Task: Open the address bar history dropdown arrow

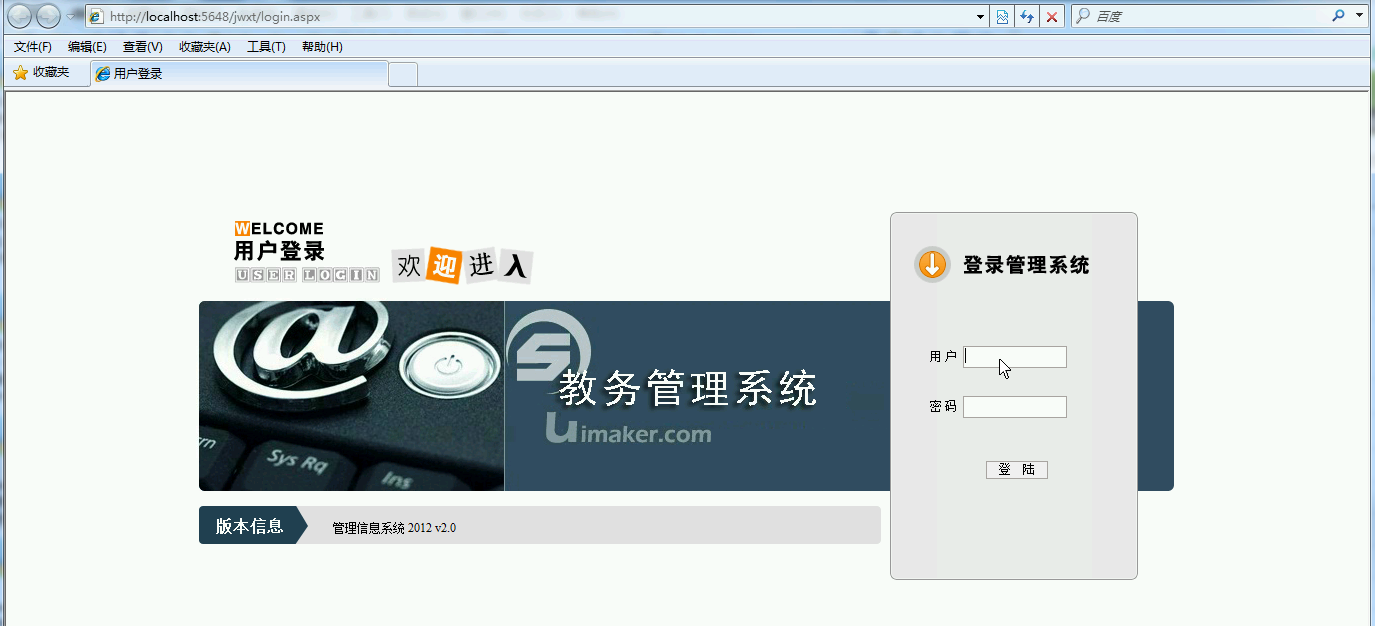Action: (981, 17)
